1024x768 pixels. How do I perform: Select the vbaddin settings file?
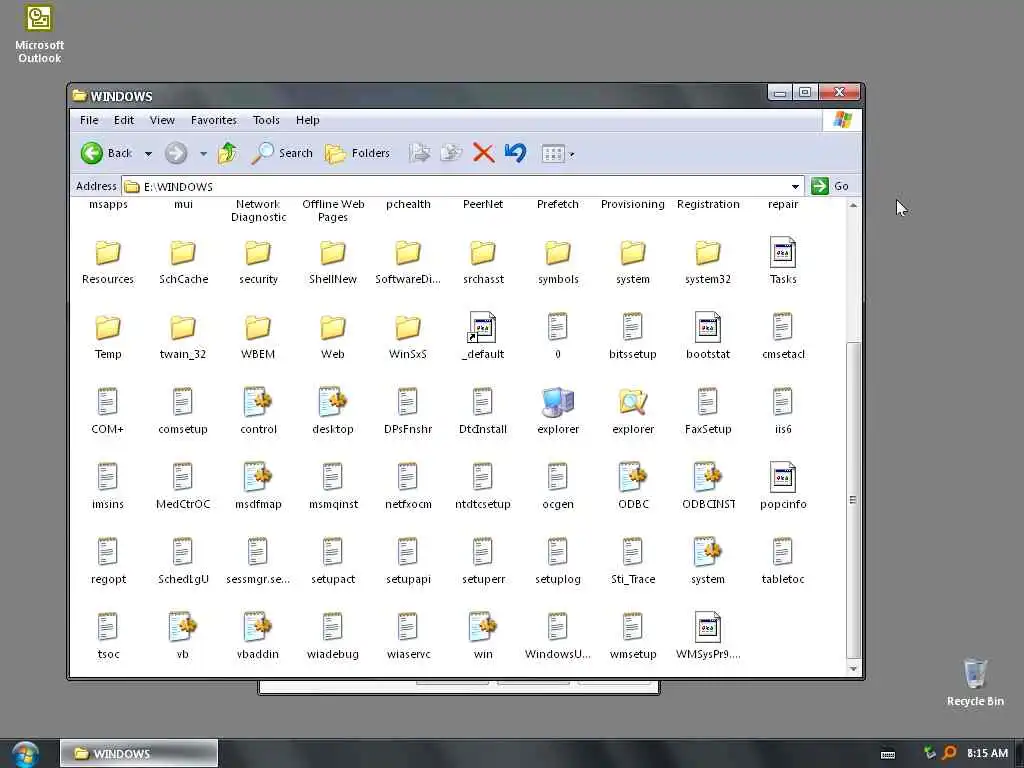click(x=258, y=637)
